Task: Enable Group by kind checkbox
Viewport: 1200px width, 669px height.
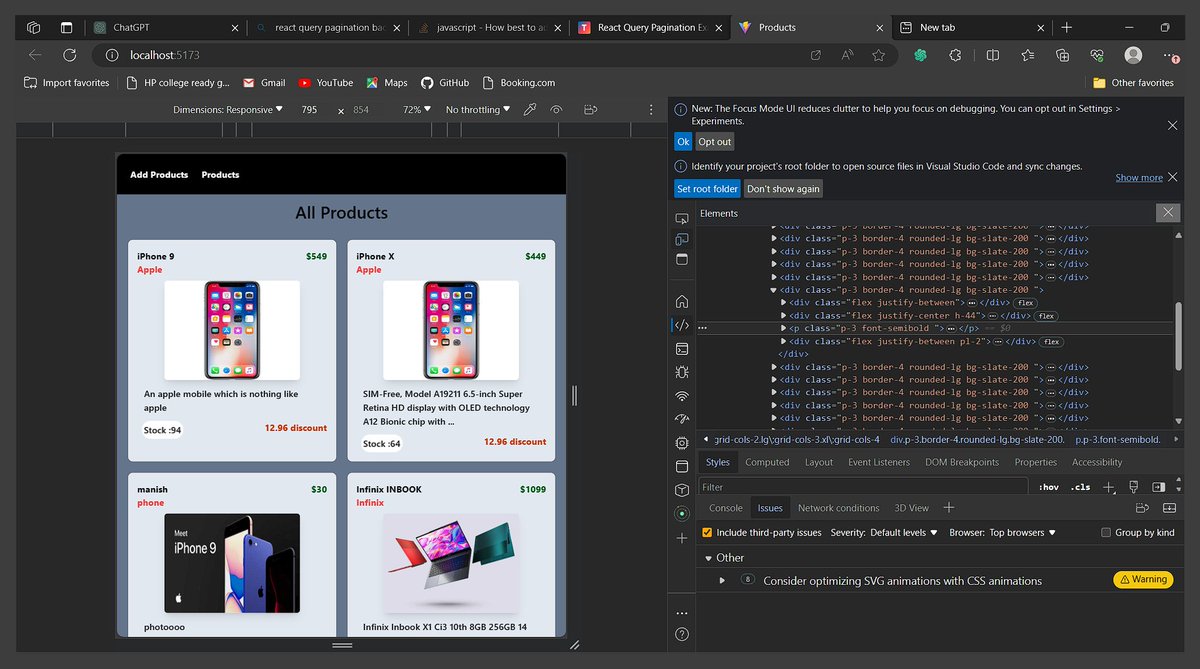Action: point(1106,533)
